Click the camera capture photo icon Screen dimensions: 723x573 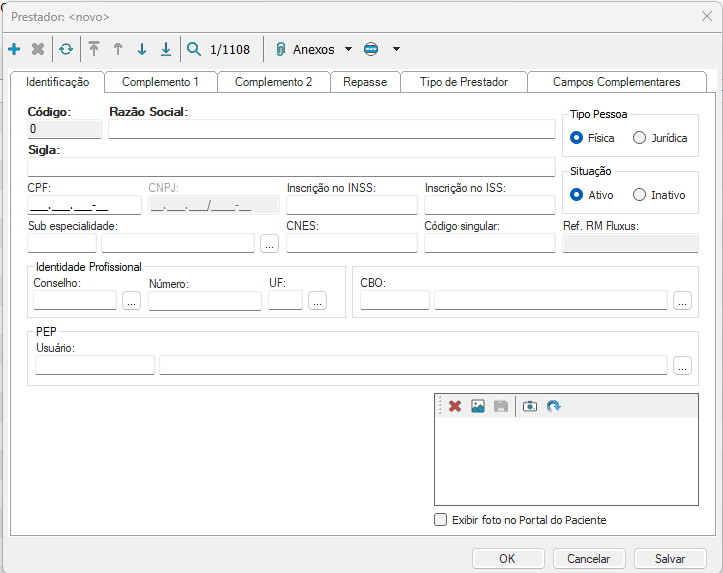pyautogui.click(x=530, y=406)
